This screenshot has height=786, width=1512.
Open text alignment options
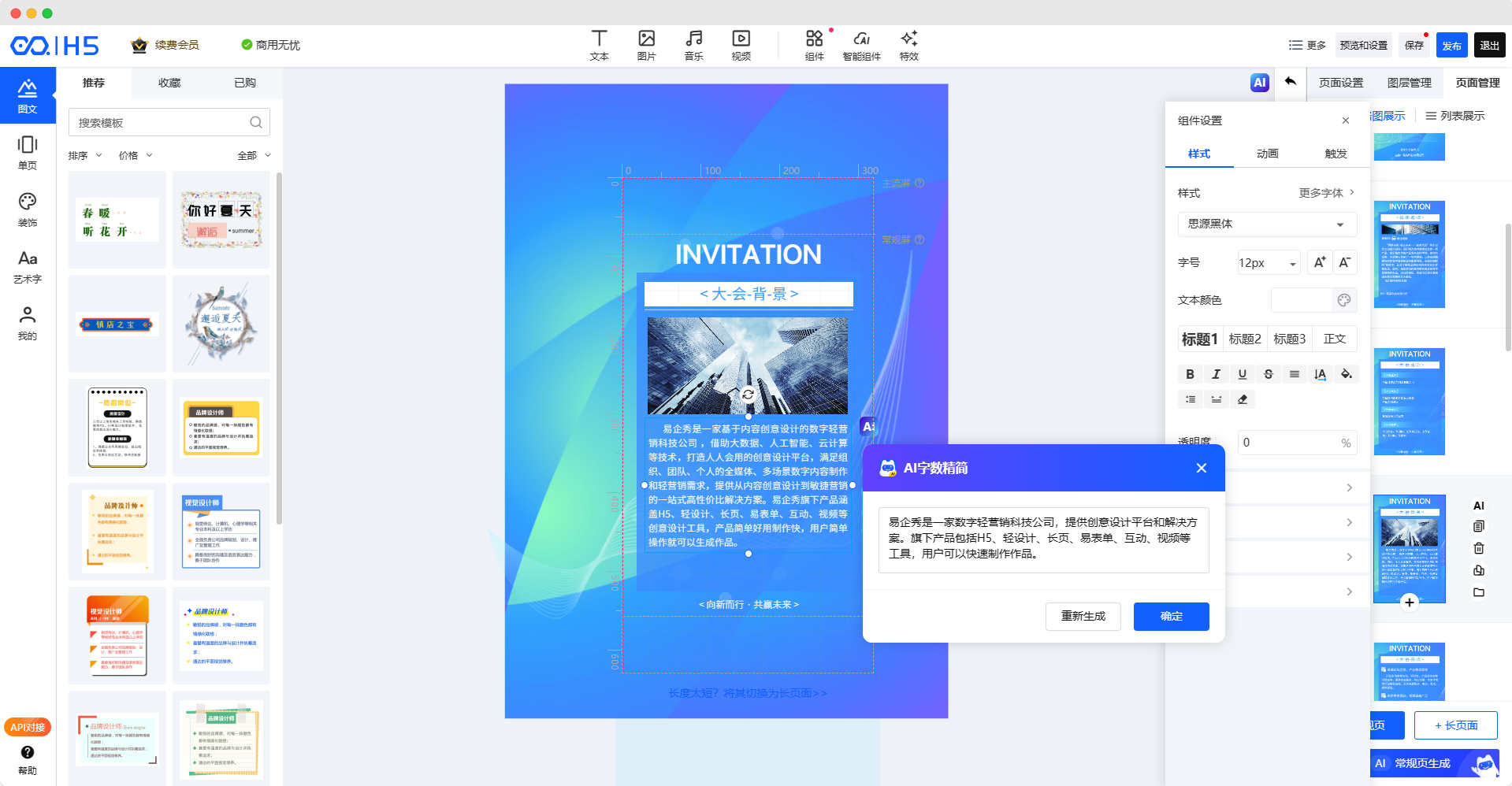pyautogui.click(x=1294, y=374)
